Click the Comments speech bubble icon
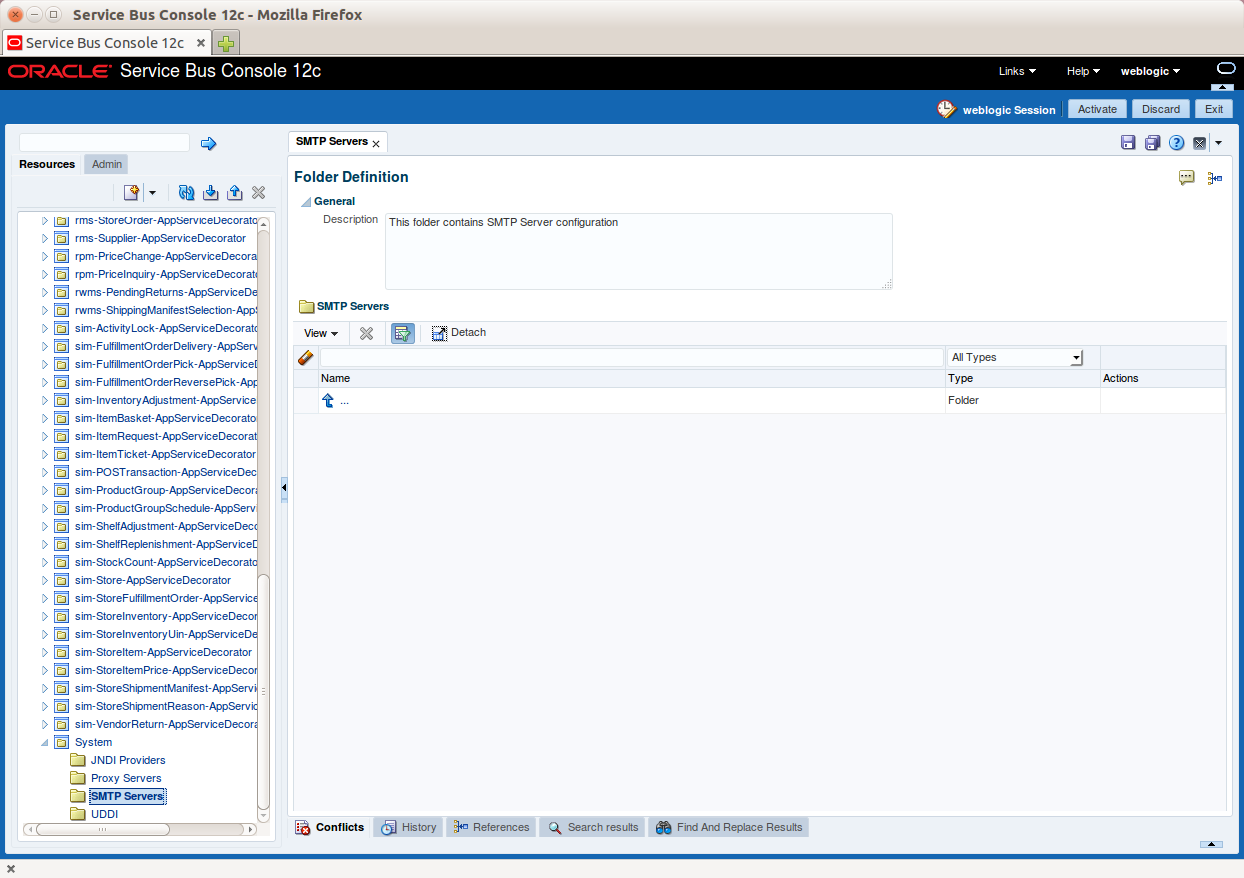Screen dimensions: 1244x878 (x=1187, y=178)
